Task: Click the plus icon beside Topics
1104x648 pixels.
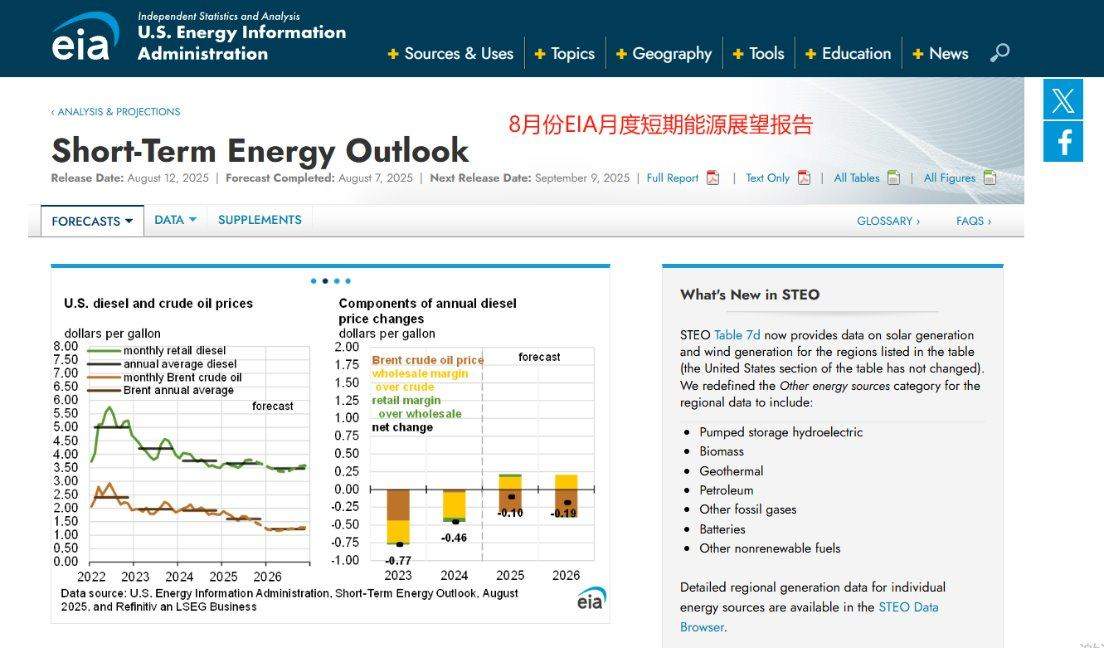Action: [x=540, y=54]
